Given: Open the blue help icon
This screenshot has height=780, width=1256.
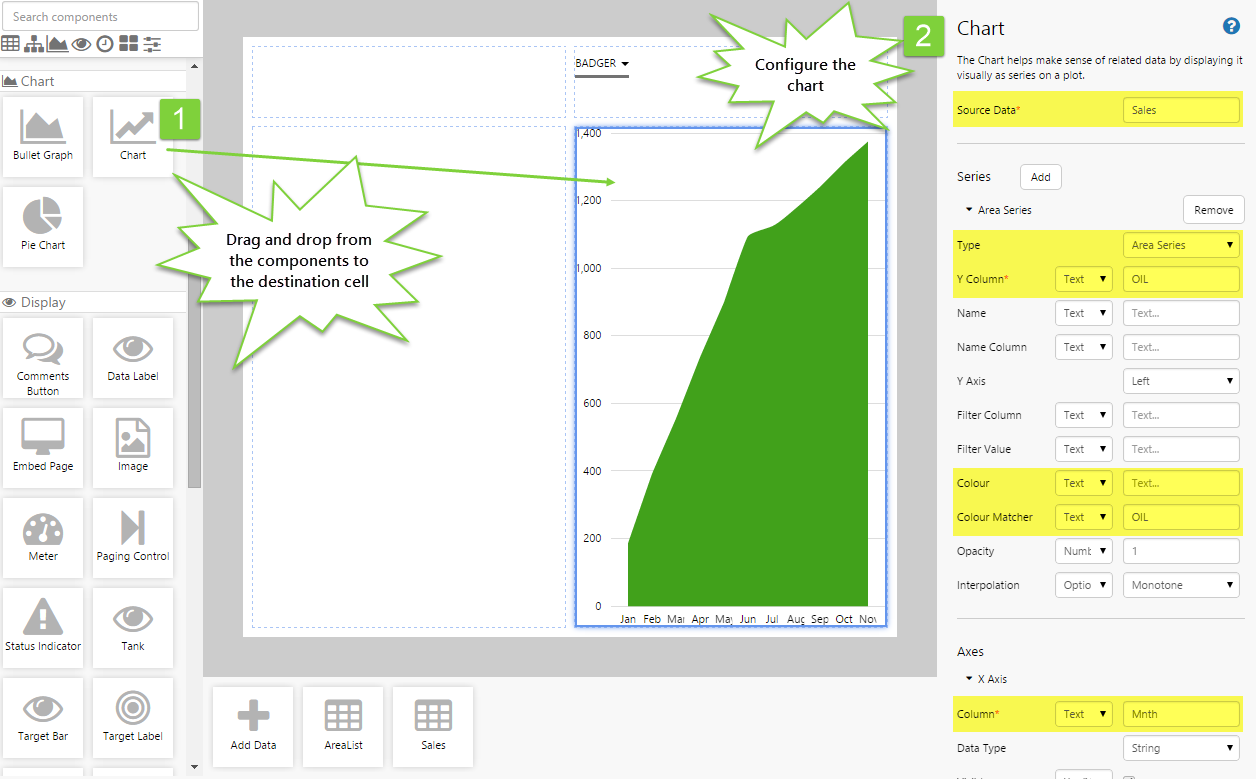Looking at the screenshot, I should pyautogui.click(x=1231, y=27).
